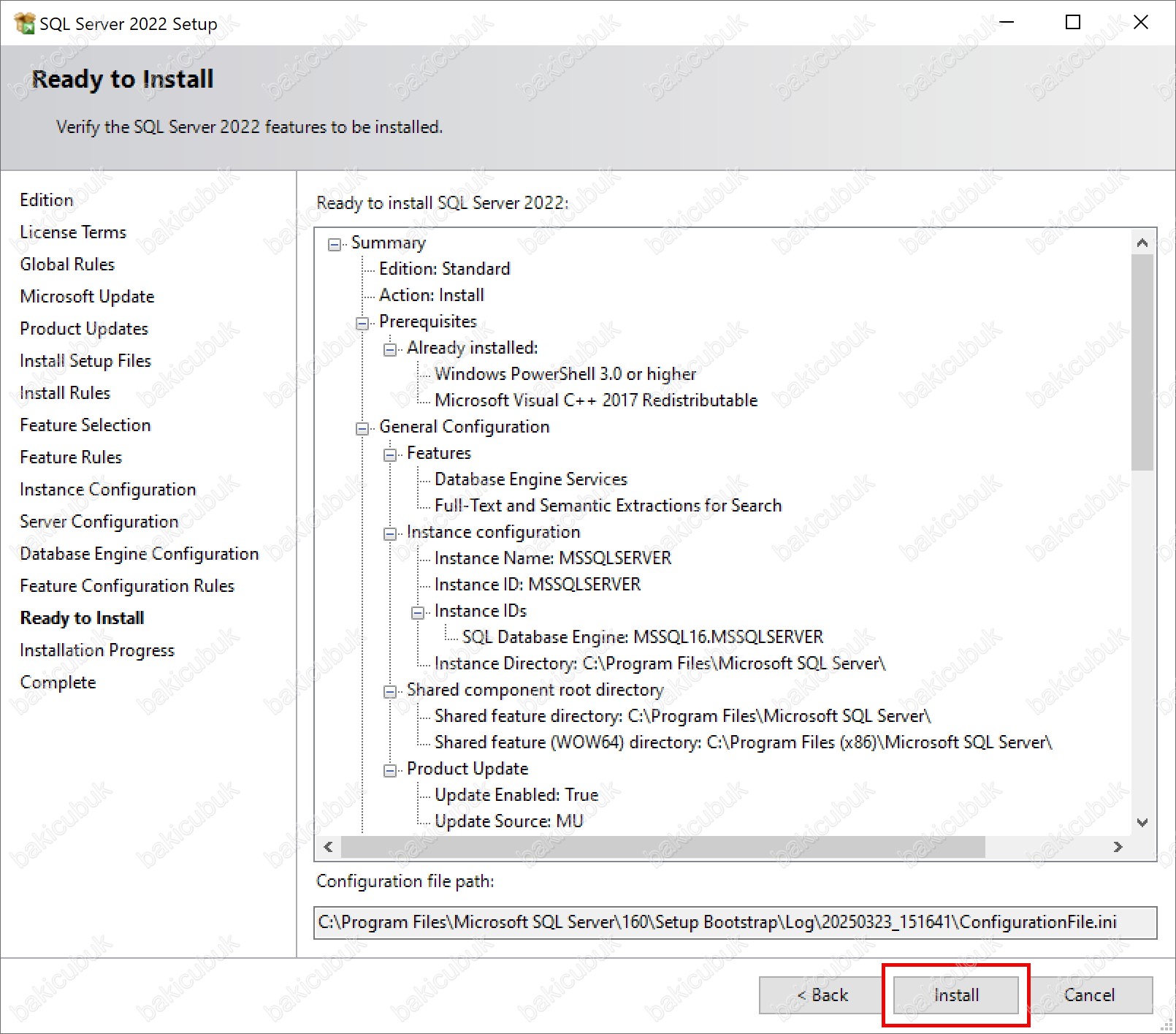Collapse the Summary tree node
This screenshot has width=1176, height=1034.
tap(335, 244)
